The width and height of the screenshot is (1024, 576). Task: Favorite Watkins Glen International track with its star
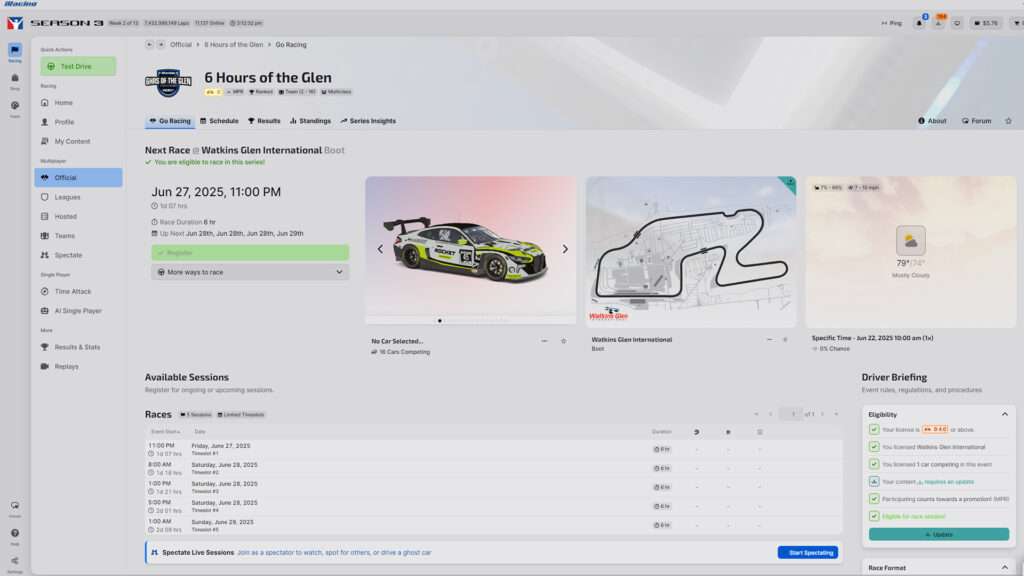[x=785, y=340]
